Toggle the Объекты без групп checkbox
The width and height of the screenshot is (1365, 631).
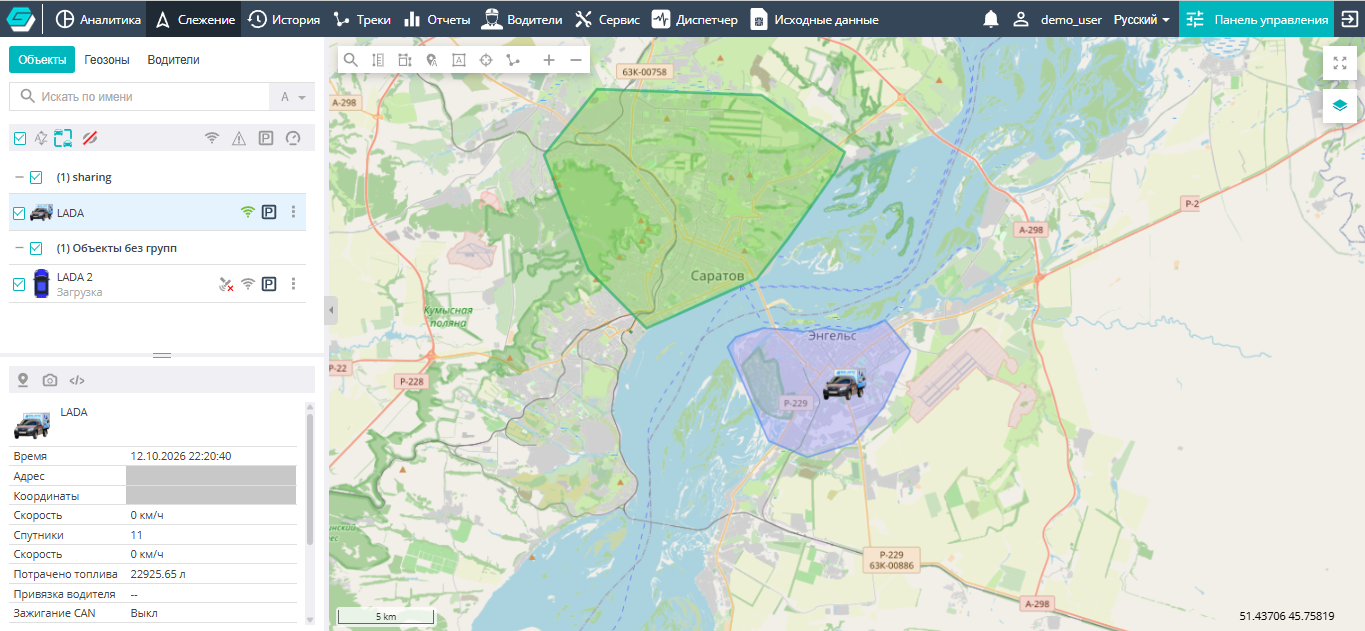[x=36, y=248]
